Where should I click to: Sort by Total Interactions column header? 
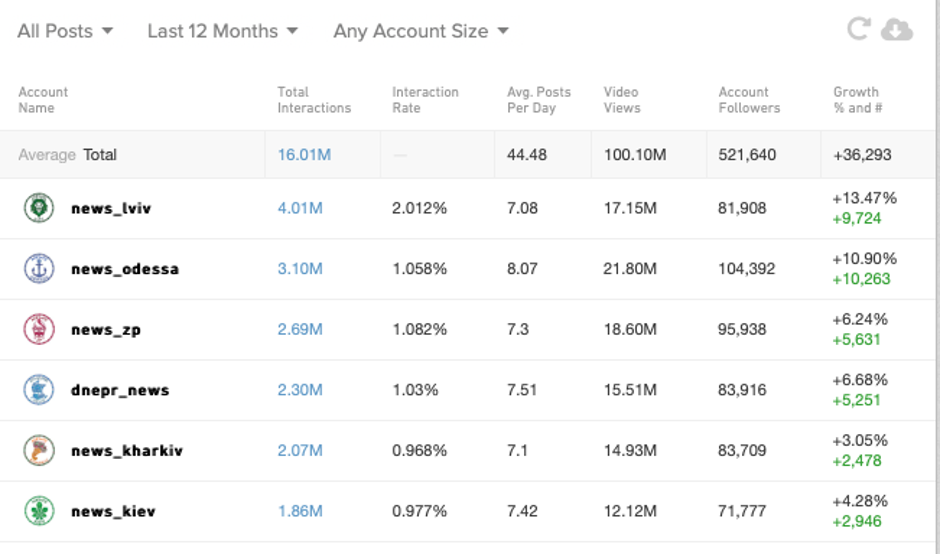[x=314, y=100]
